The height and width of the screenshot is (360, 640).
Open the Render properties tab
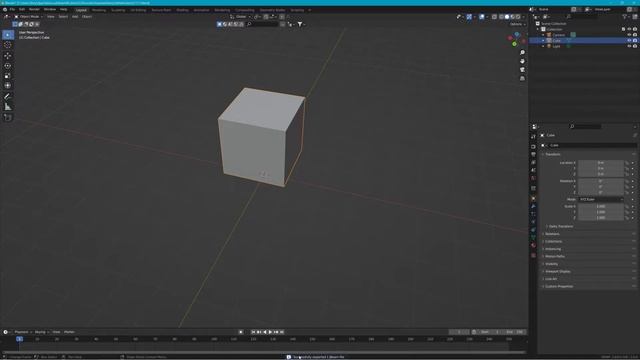click(x=533, y=147)
